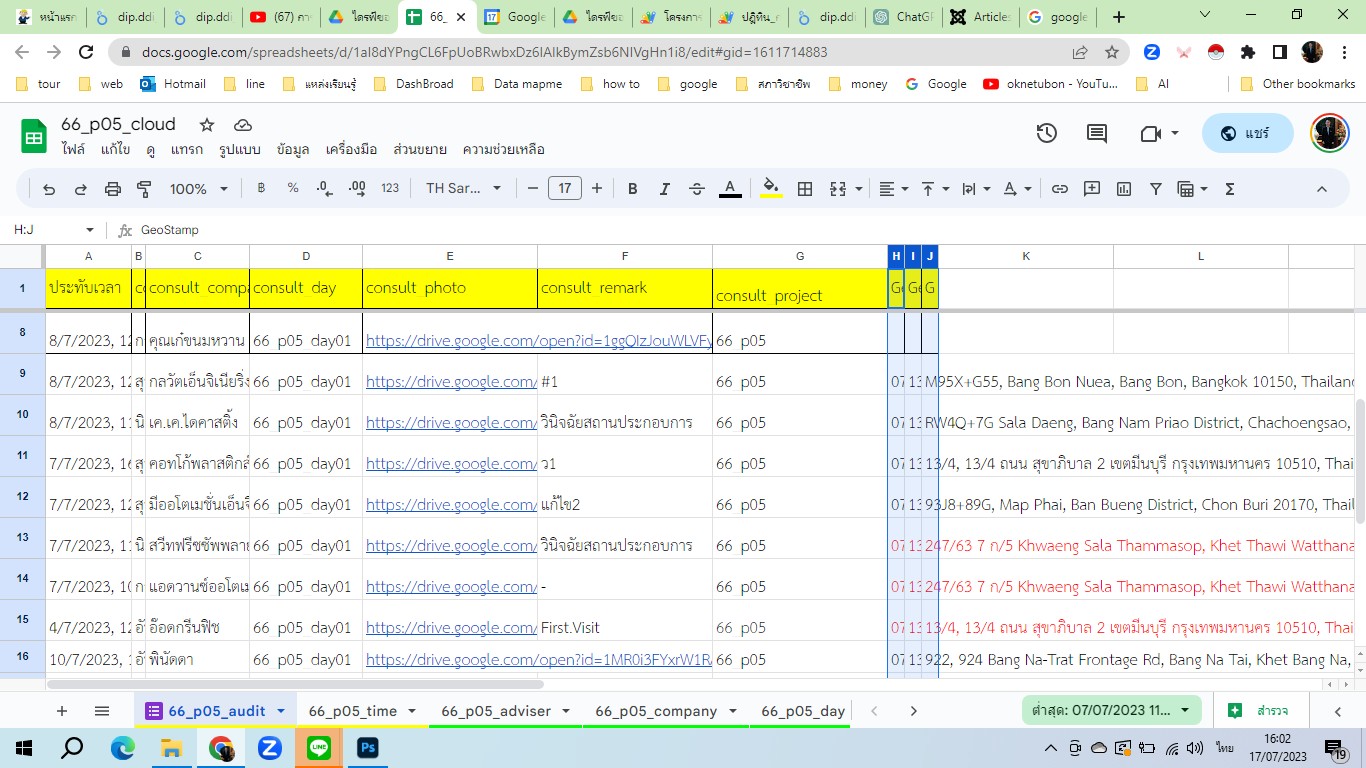Screen dimensions: 1366x768
Task: Insert a link from toolbar
Action: 1059,189
